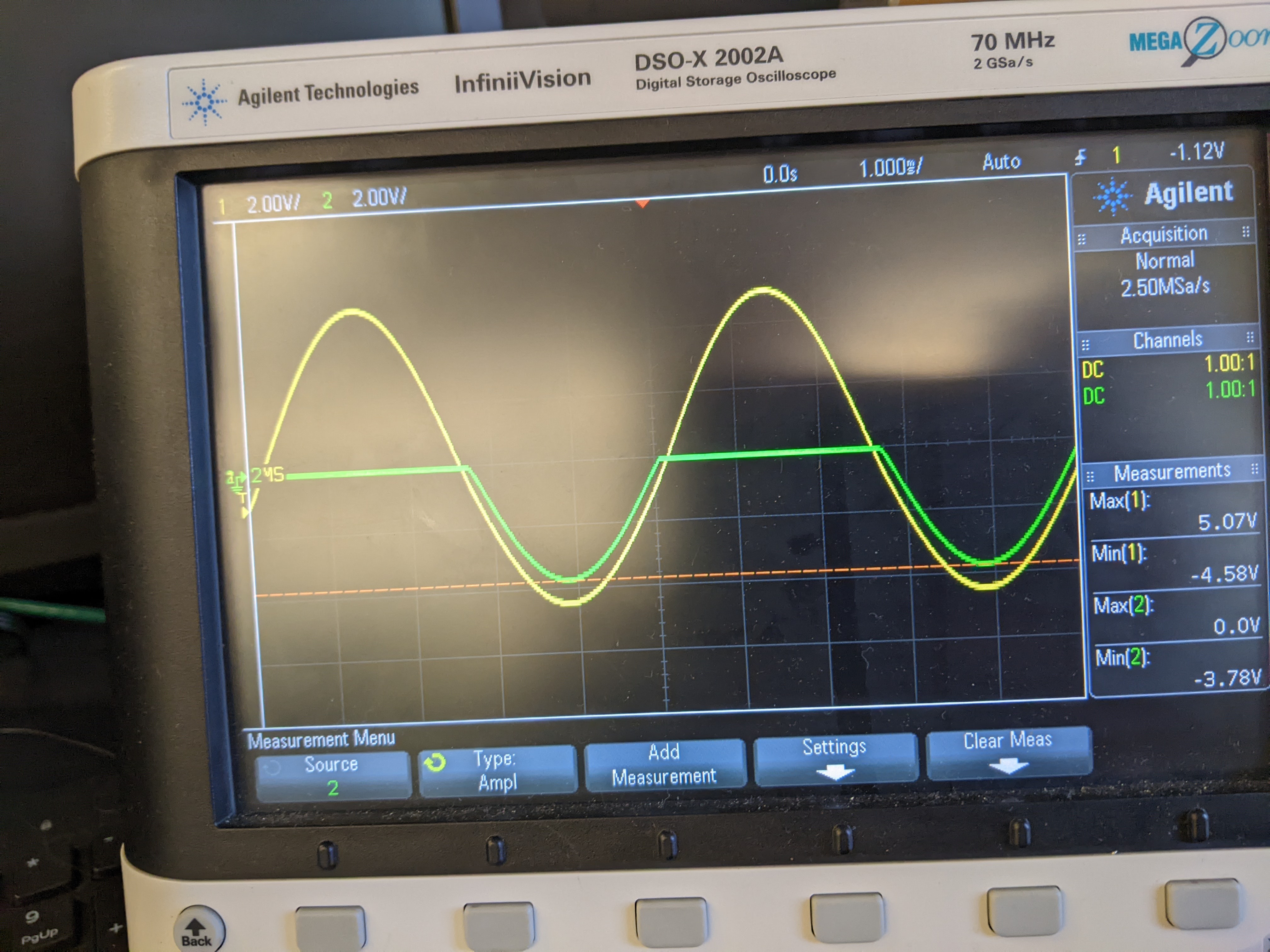Click the Normal acquisition mode text
This screenshot has width=1270, height=952.
[1165, 261]
